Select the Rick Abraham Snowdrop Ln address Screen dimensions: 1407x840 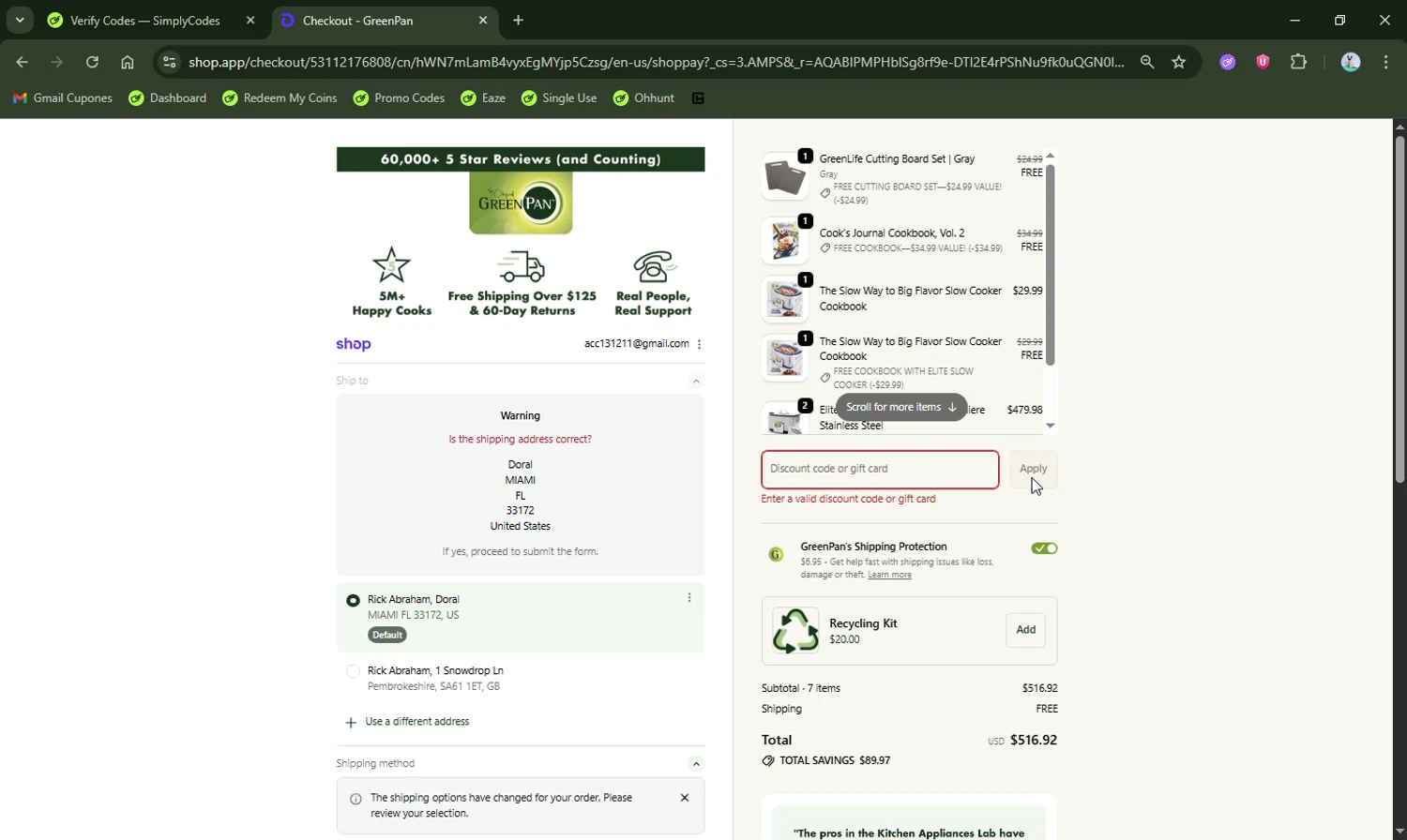pyautogui.click(x=353, y=671)
